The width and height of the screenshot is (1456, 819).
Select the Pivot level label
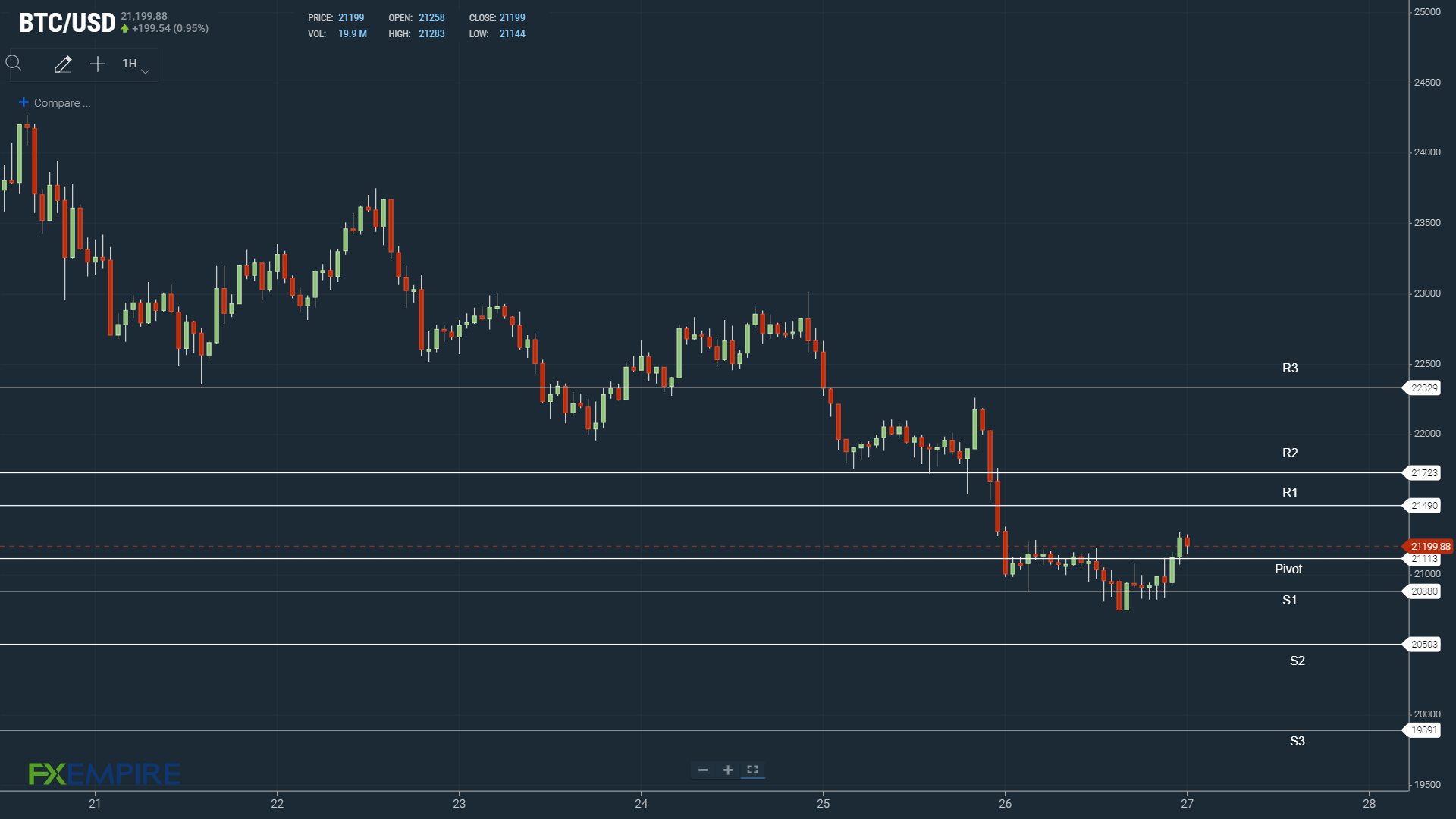click(x=1288, y=570)
